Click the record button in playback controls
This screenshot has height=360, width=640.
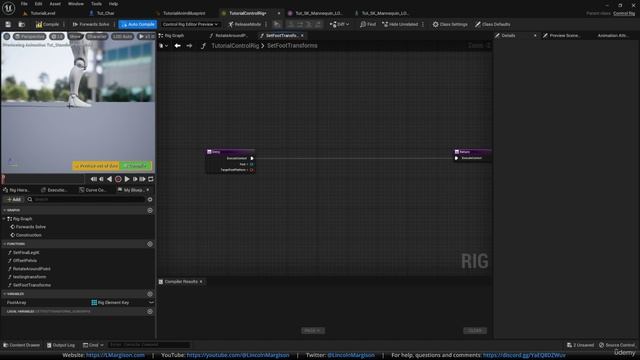(x=118, y=179)
